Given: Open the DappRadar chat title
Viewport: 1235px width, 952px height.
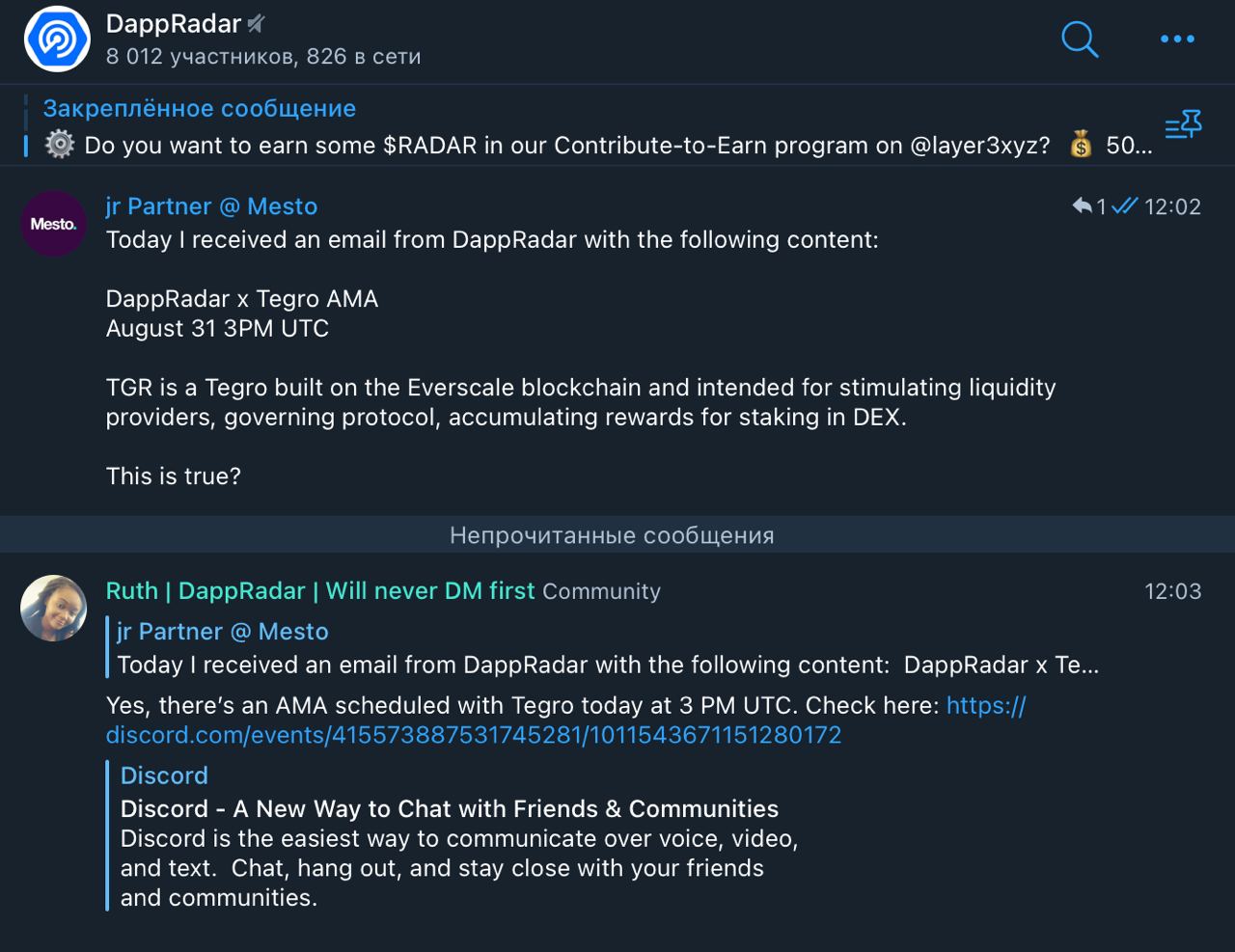Looking at the screenshot, I should [x=174, y=24].
